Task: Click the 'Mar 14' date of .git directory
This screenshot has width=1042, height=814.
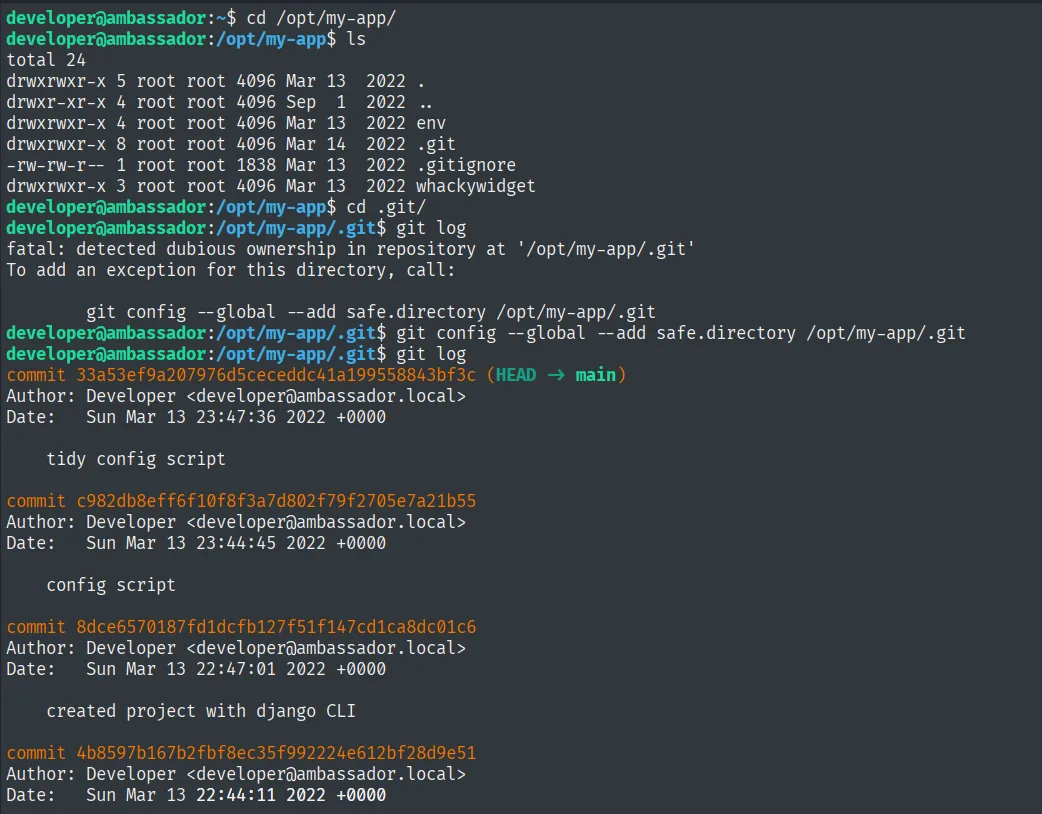Action: 316,144
